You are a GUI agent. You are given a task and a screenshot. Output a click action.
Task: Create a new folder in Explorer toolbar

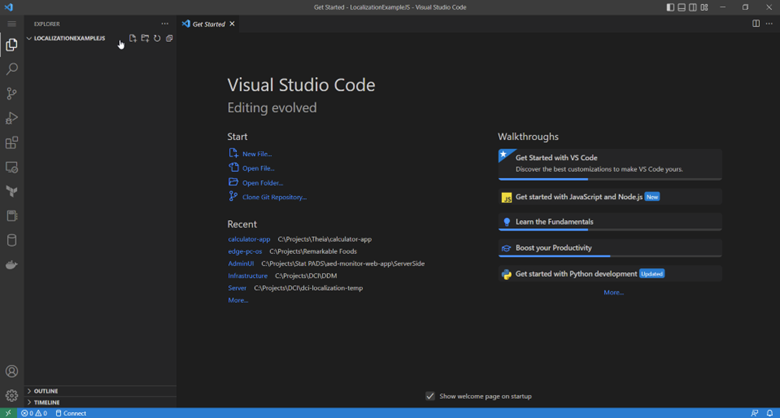(145, 38)
